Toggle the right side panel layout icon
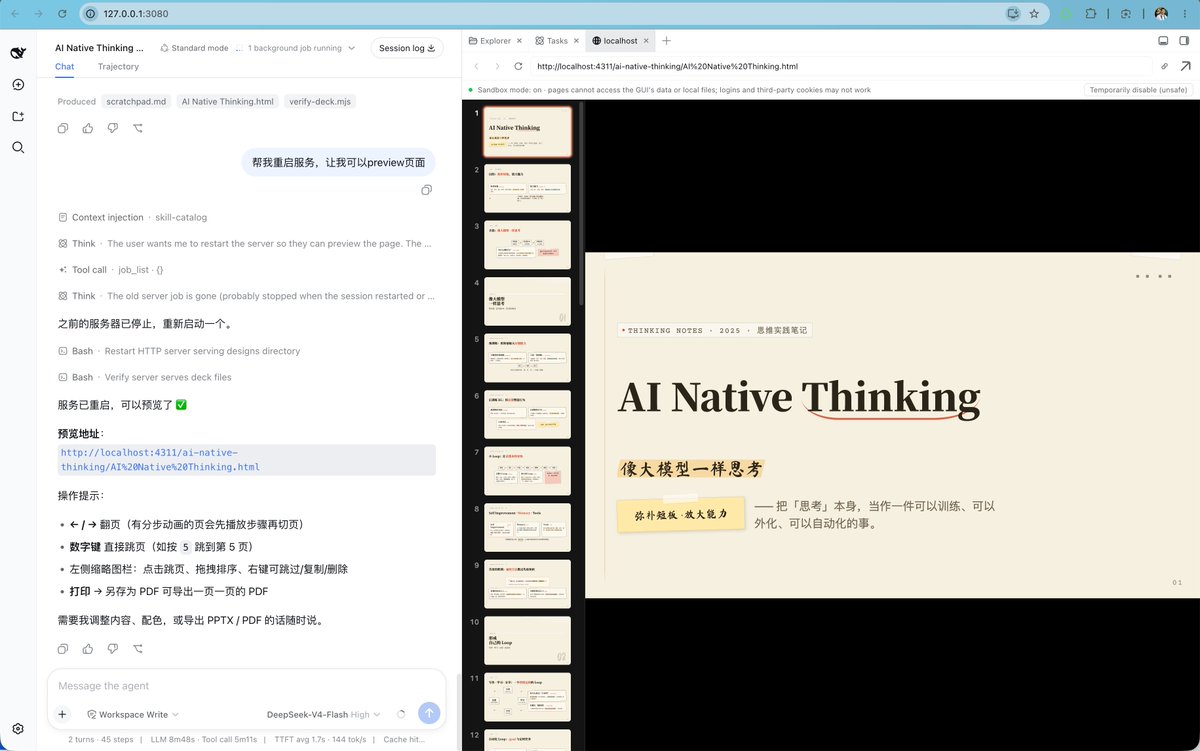This screenshot has height=751, width=1200. (x=1186, y=41)
